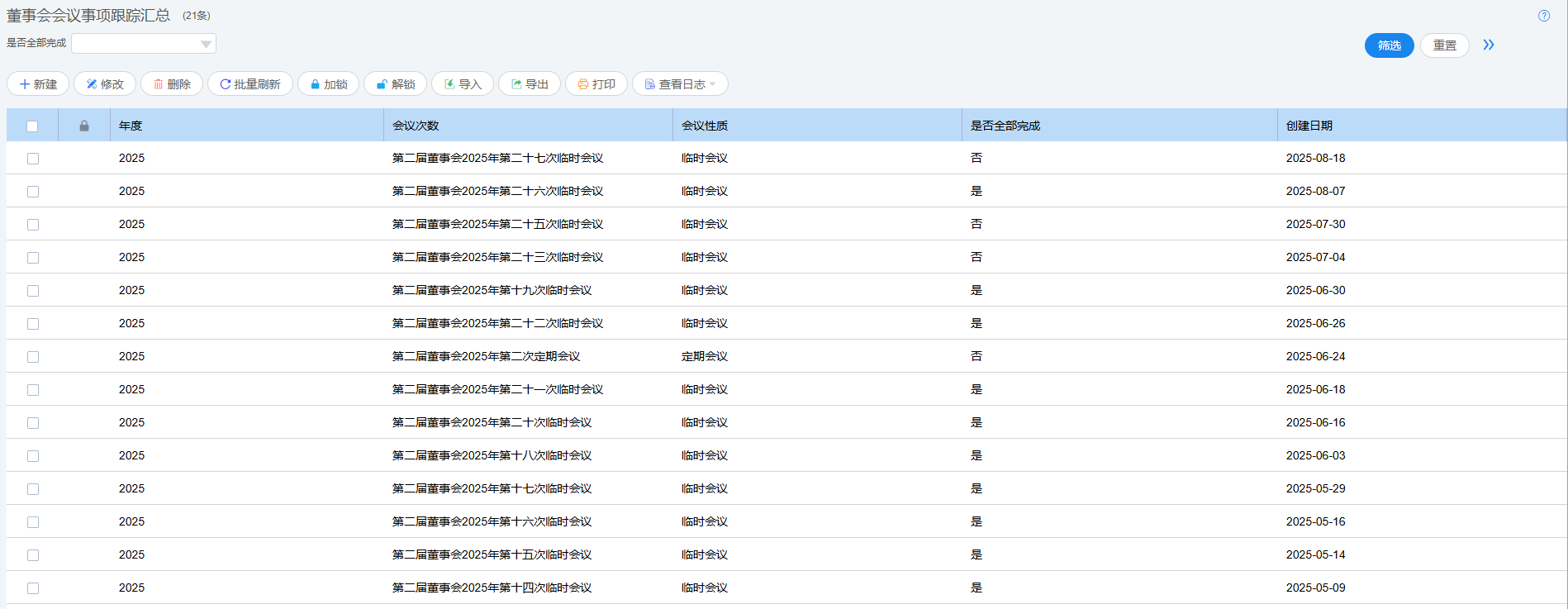
Task: Open the help question mark icon
Action: click(x=1543, y=16)
